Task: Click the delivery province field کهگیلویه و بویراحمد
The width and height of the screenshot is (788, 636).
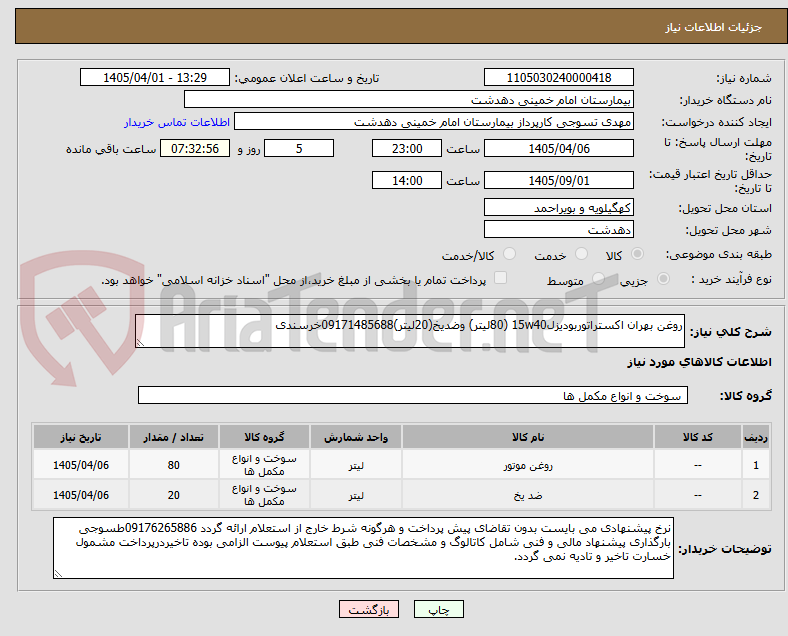Action: tap(558, 207)
